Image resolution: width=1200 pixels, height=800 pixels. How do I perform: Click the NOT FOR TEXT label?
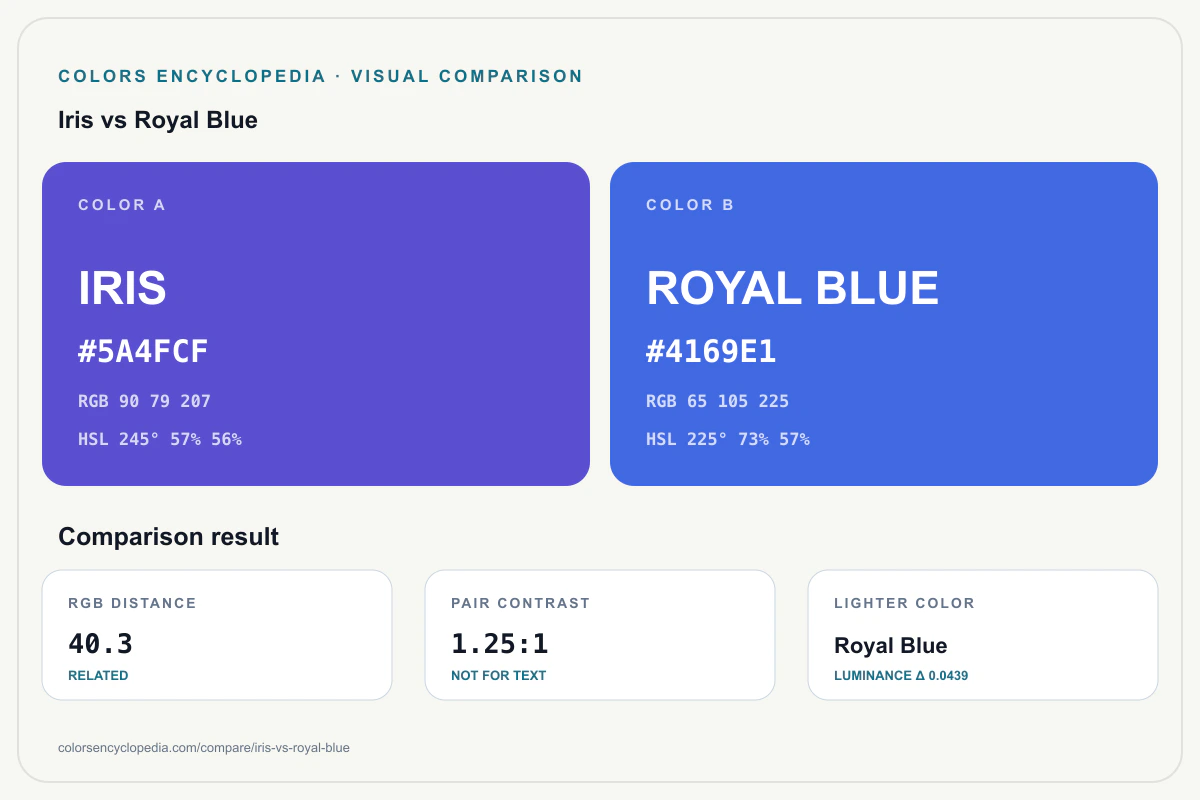498,676
